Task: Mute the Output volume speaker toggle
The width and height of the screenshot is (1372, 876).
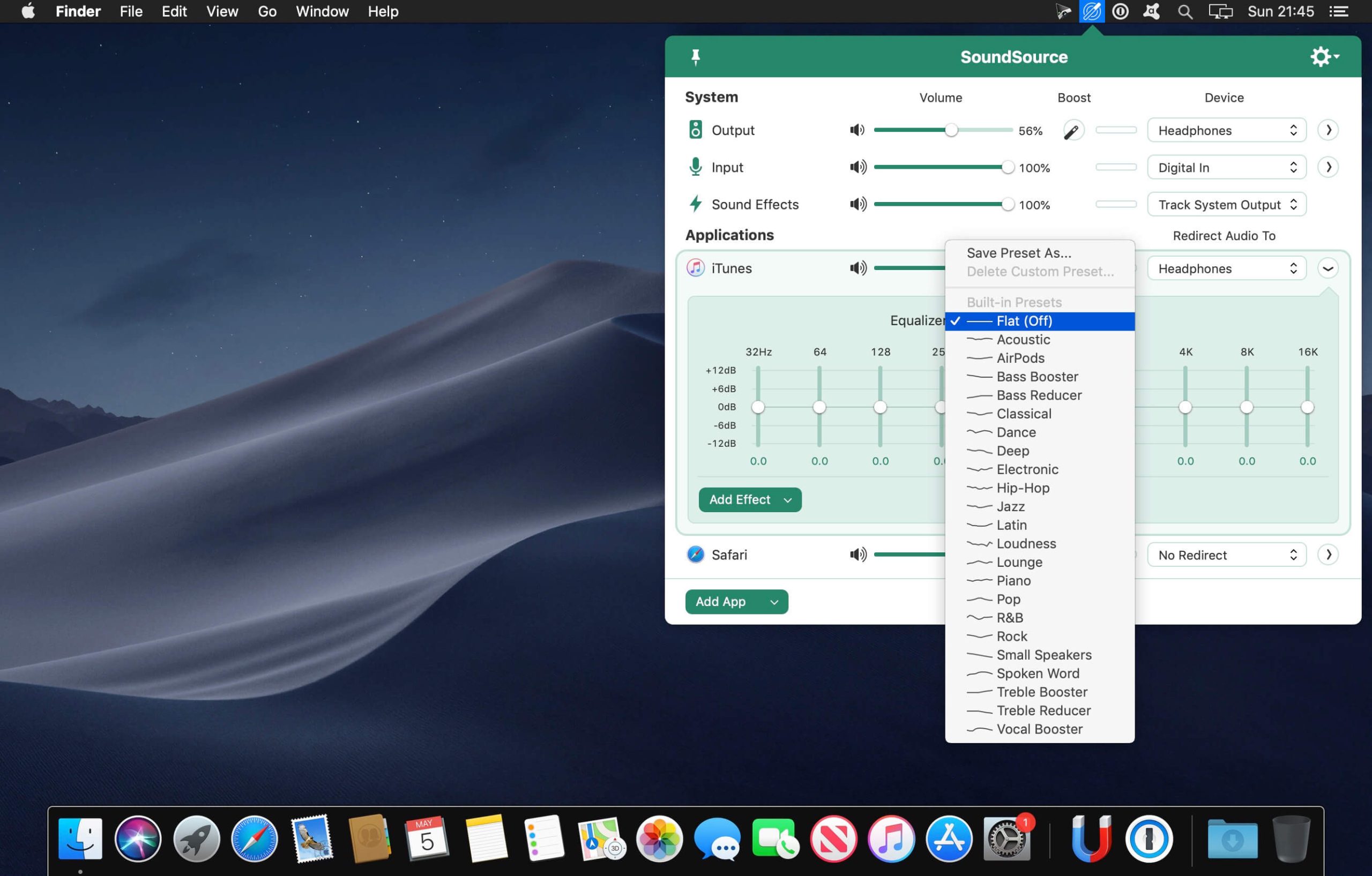Action: [857, 130]
